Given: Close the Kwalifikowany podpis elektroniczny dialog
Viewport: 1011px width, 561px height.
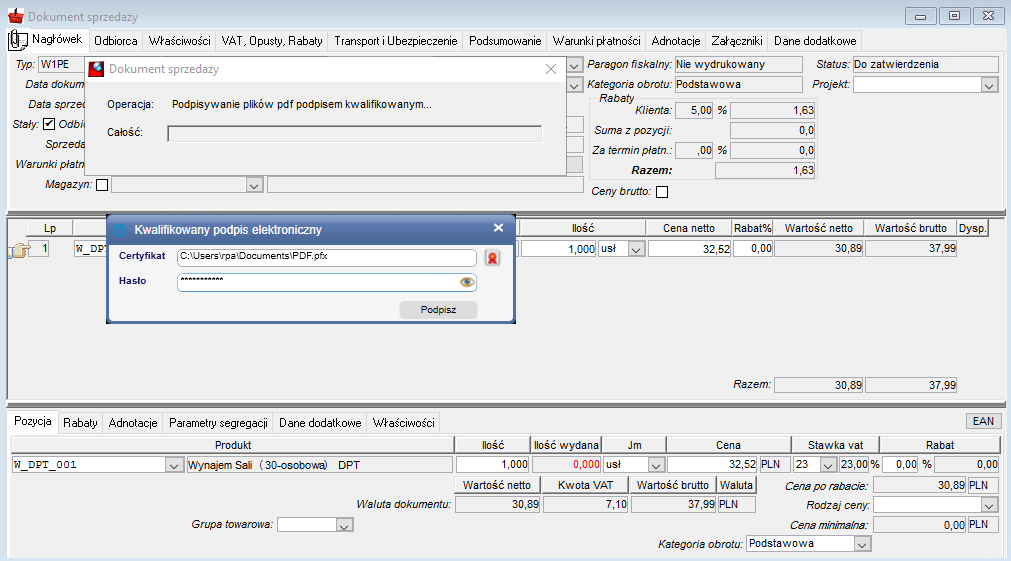Looking at the screenshot, I should click(x=498, y=228).
